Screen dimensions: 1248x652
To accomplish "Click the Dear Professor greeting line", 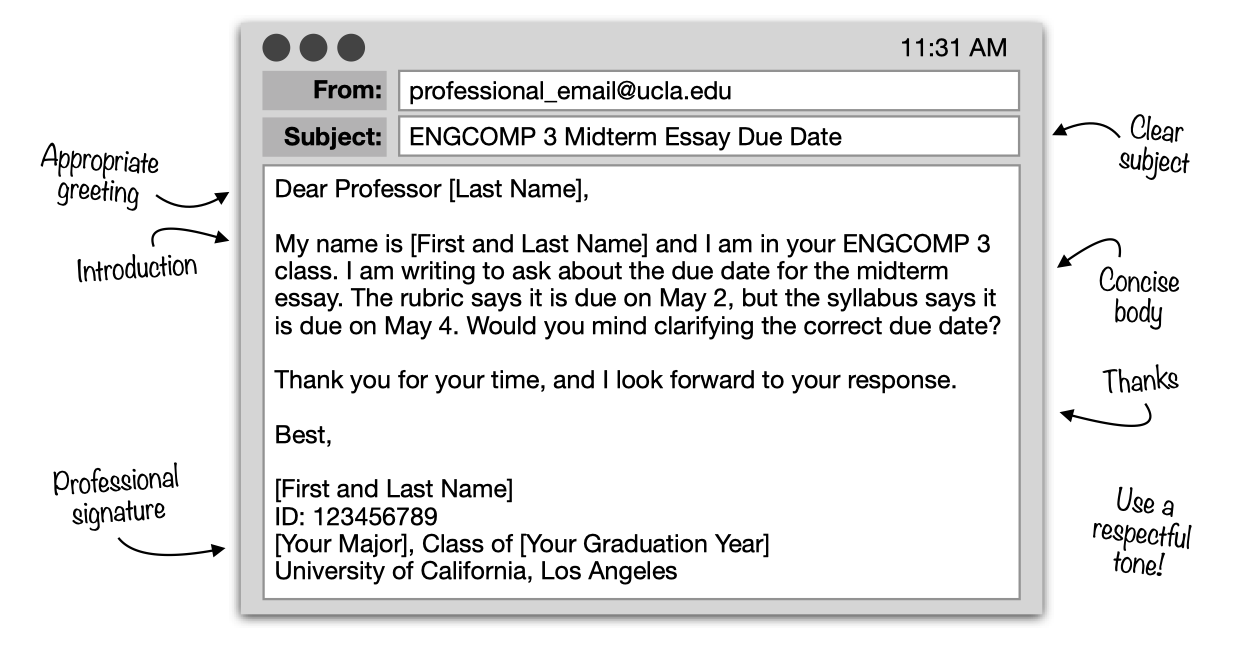I will 432,190.
